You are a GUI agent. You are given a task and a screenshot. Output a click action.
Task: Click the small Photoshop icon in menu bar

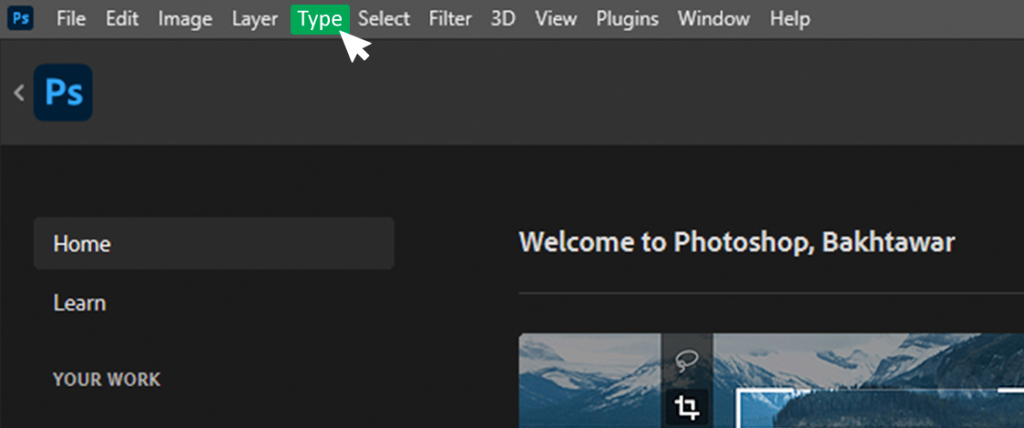tap(20, 19)
